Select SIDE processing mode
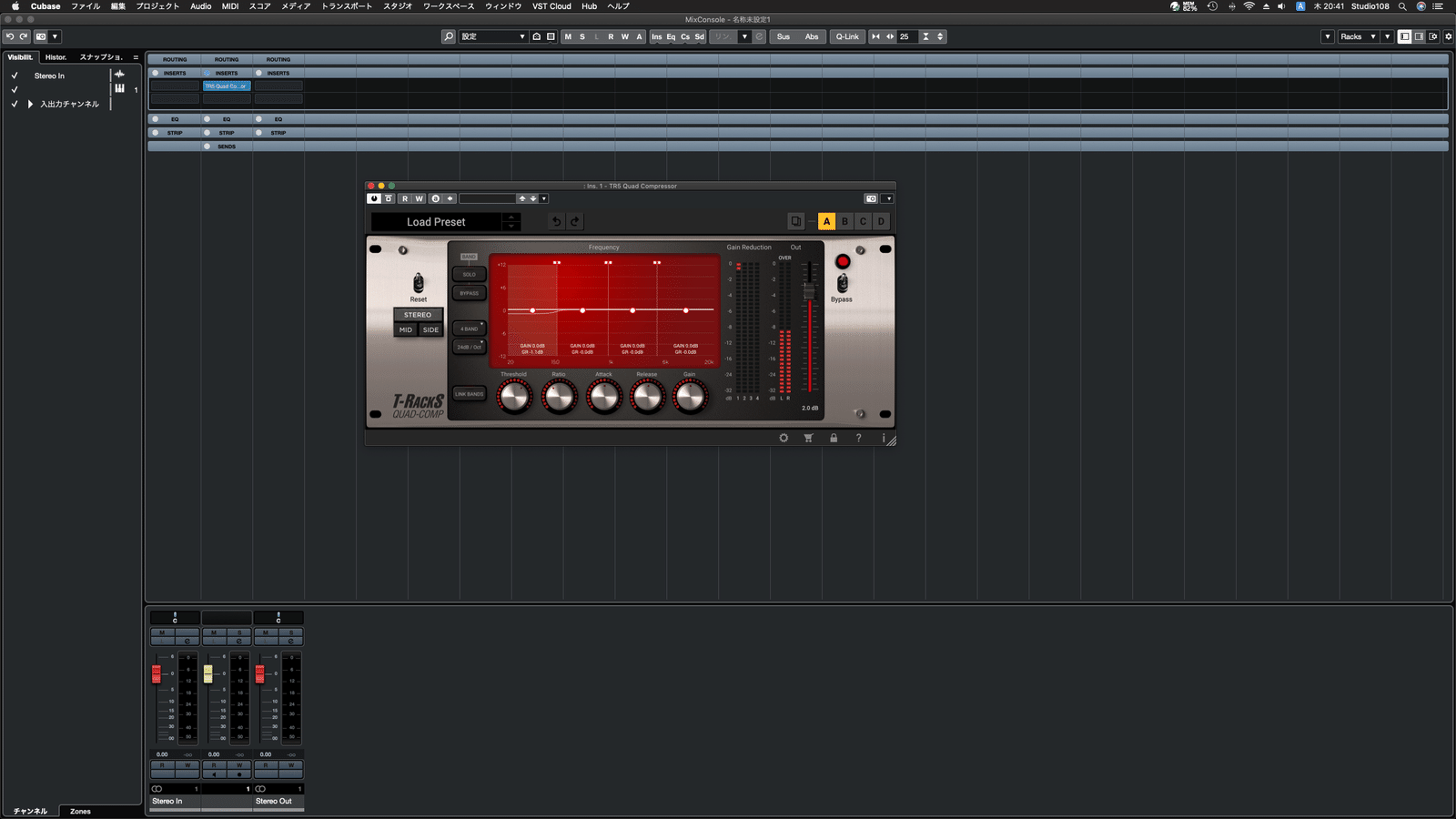The width and height of the screenshot is (1456, 819). point(430,329)
